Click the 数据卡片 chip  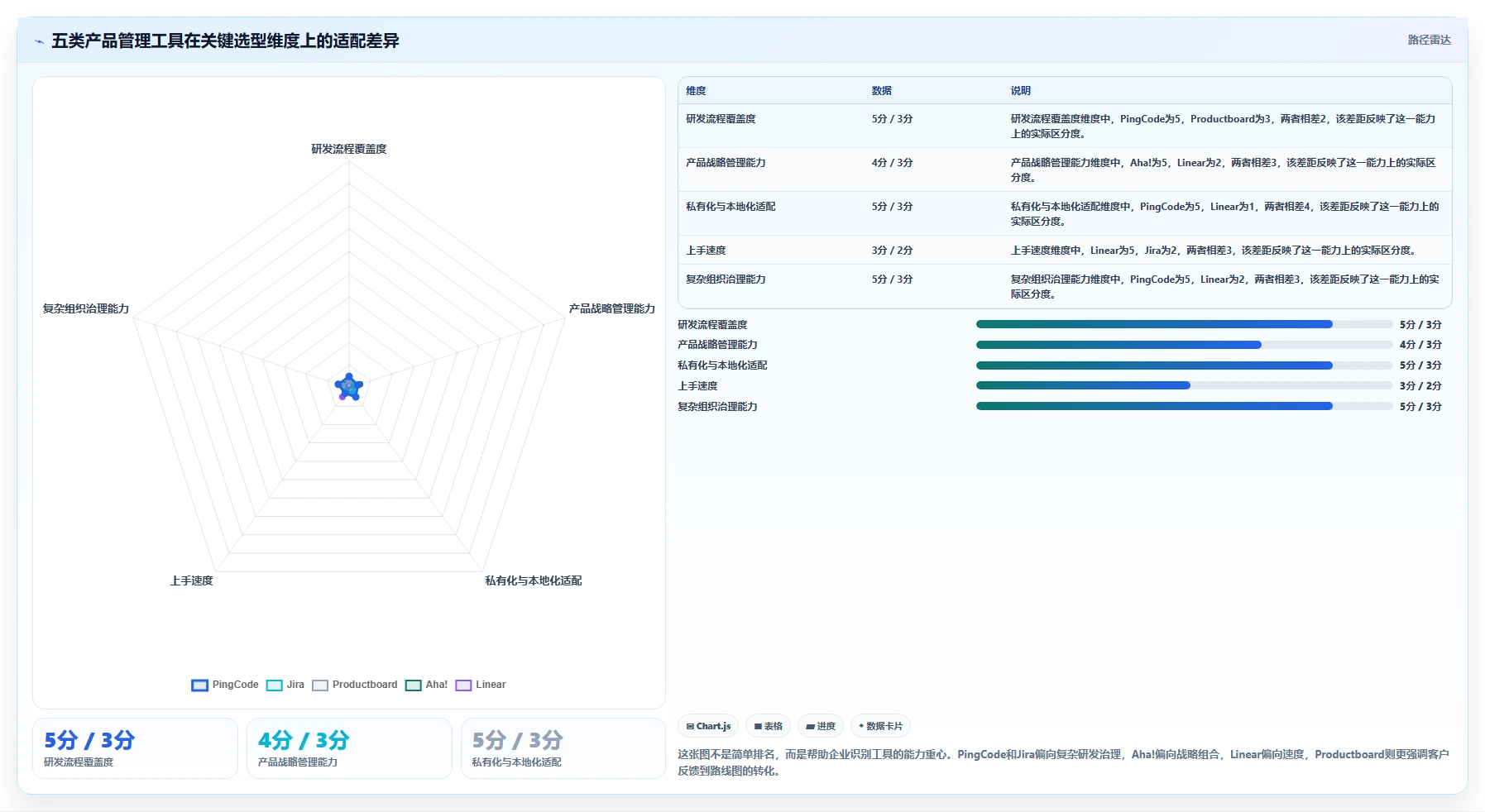click(880, 726)
